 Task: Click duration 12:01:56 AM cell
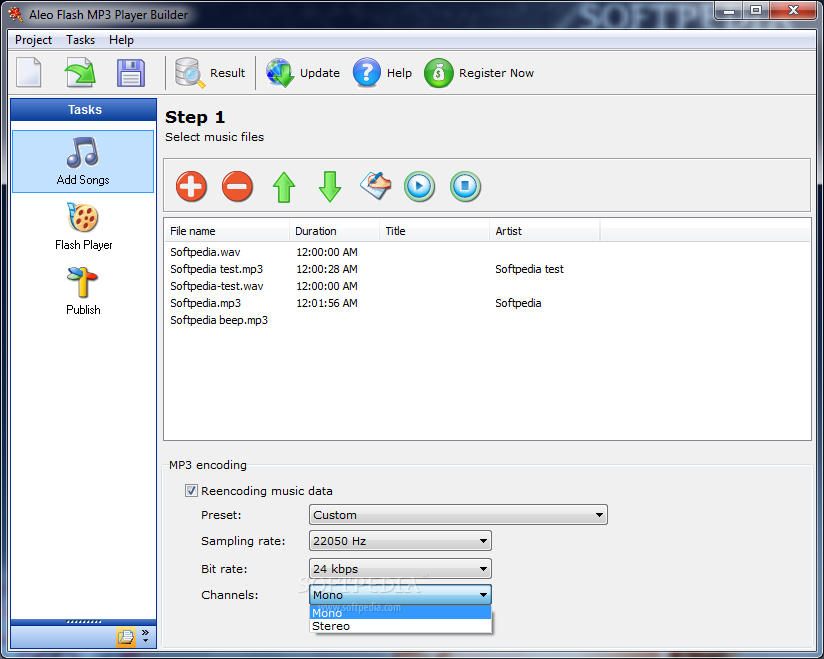click(327, 303)
